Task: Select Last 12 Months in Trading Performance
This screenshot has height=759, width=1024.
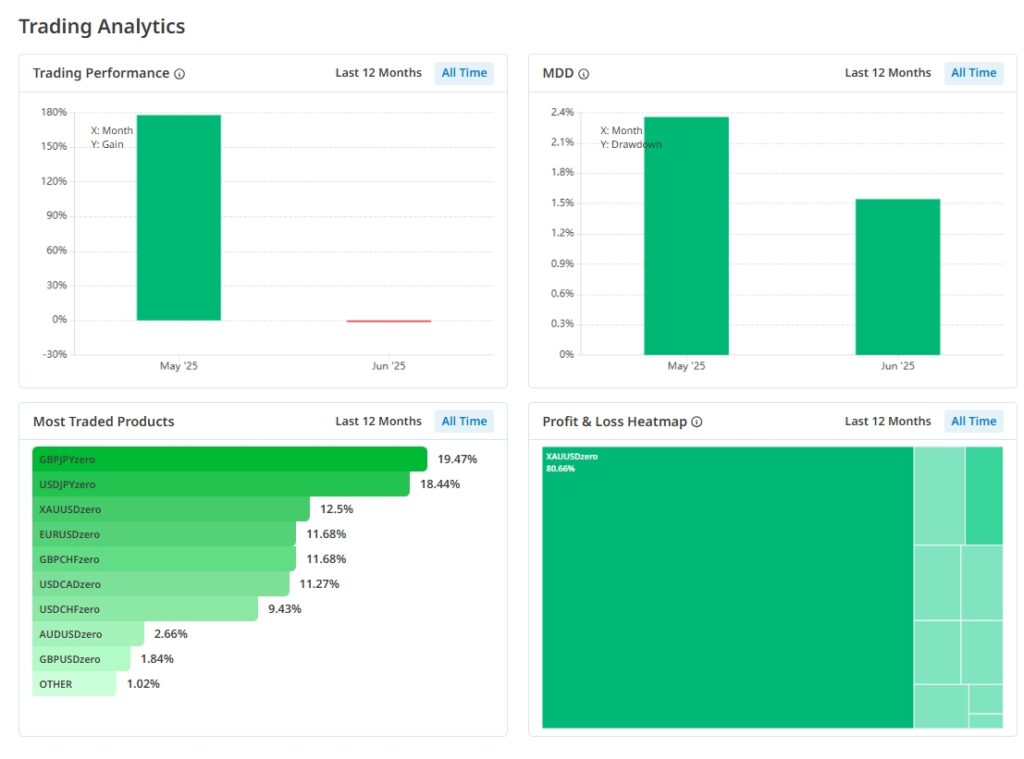Action: click(378, 73)
